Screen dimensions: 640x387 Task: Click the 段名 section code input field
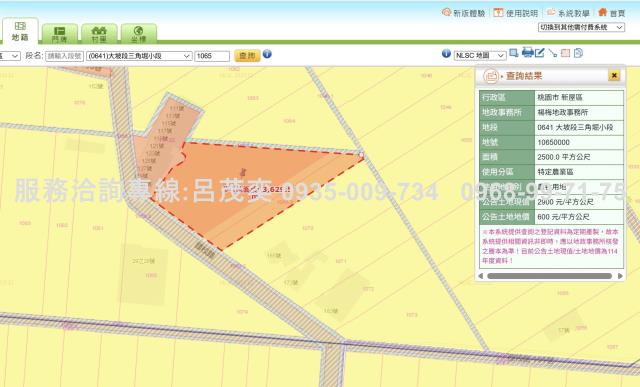(64, 56)
